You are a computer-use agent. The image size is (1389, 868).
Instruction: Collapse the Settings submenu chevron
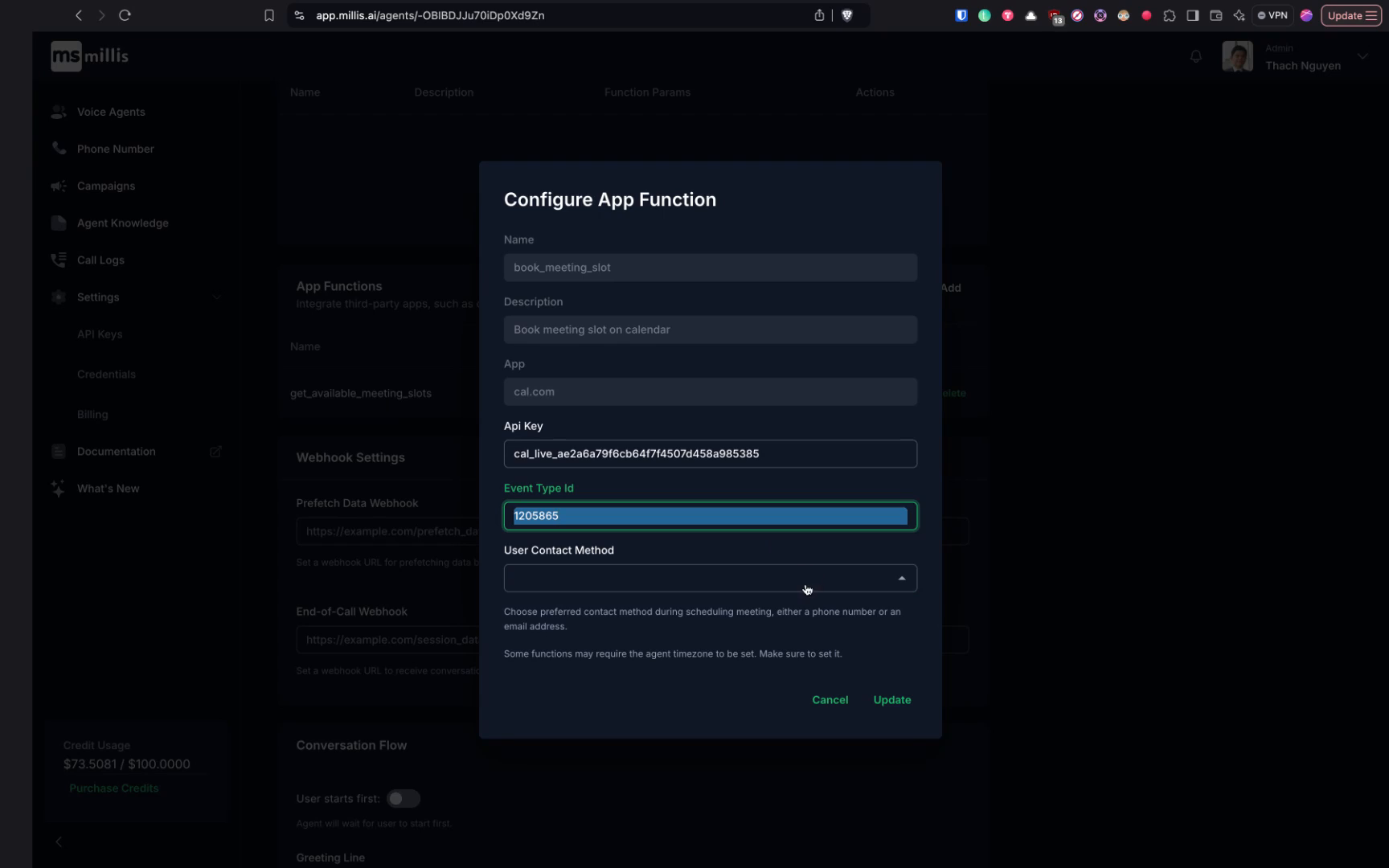point(217,297)
